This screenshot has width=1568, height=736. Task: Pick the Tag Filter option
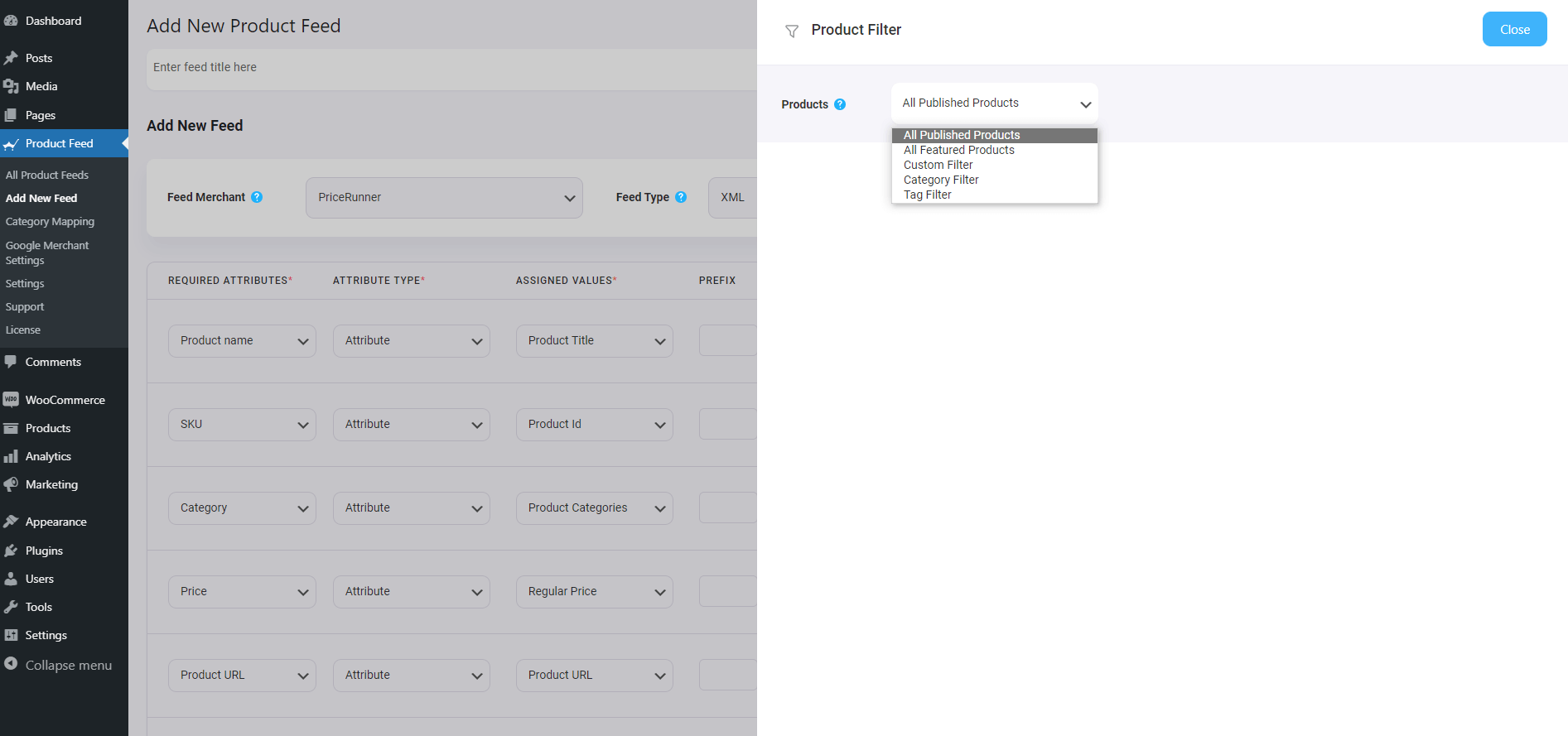(x=927, y=195)
